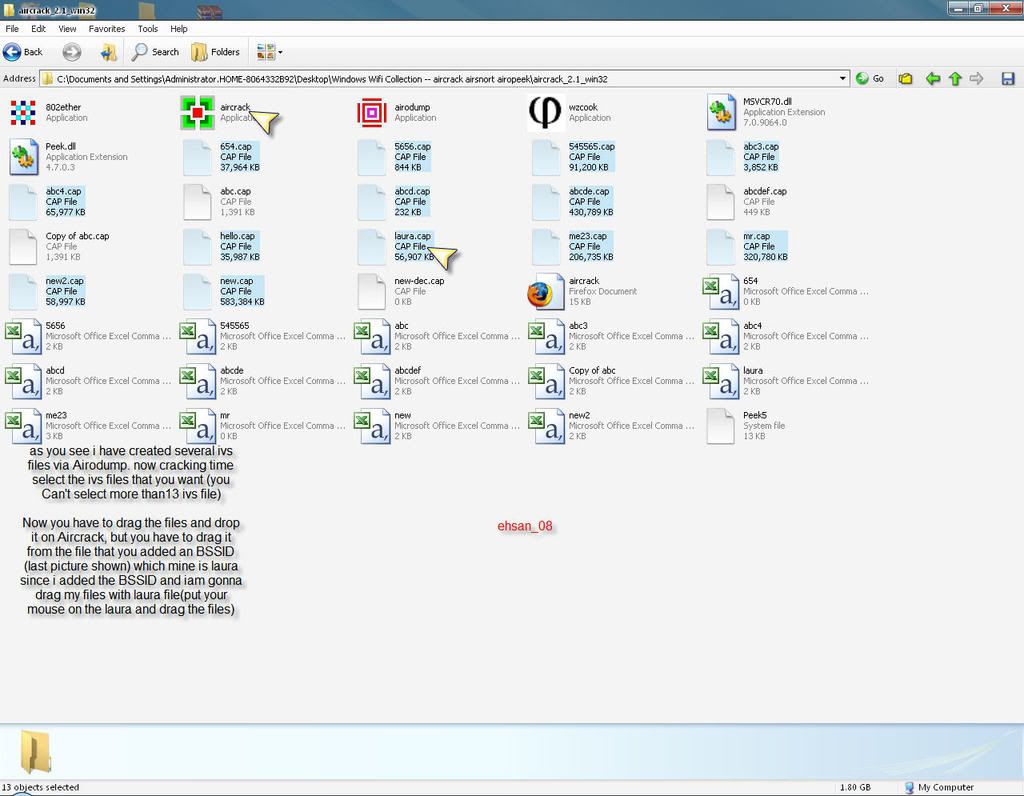Click the 5656 Excel CSV file icon
This screenshot has width=1024, height=796.
pyautogui.click(x=23, y=336)
